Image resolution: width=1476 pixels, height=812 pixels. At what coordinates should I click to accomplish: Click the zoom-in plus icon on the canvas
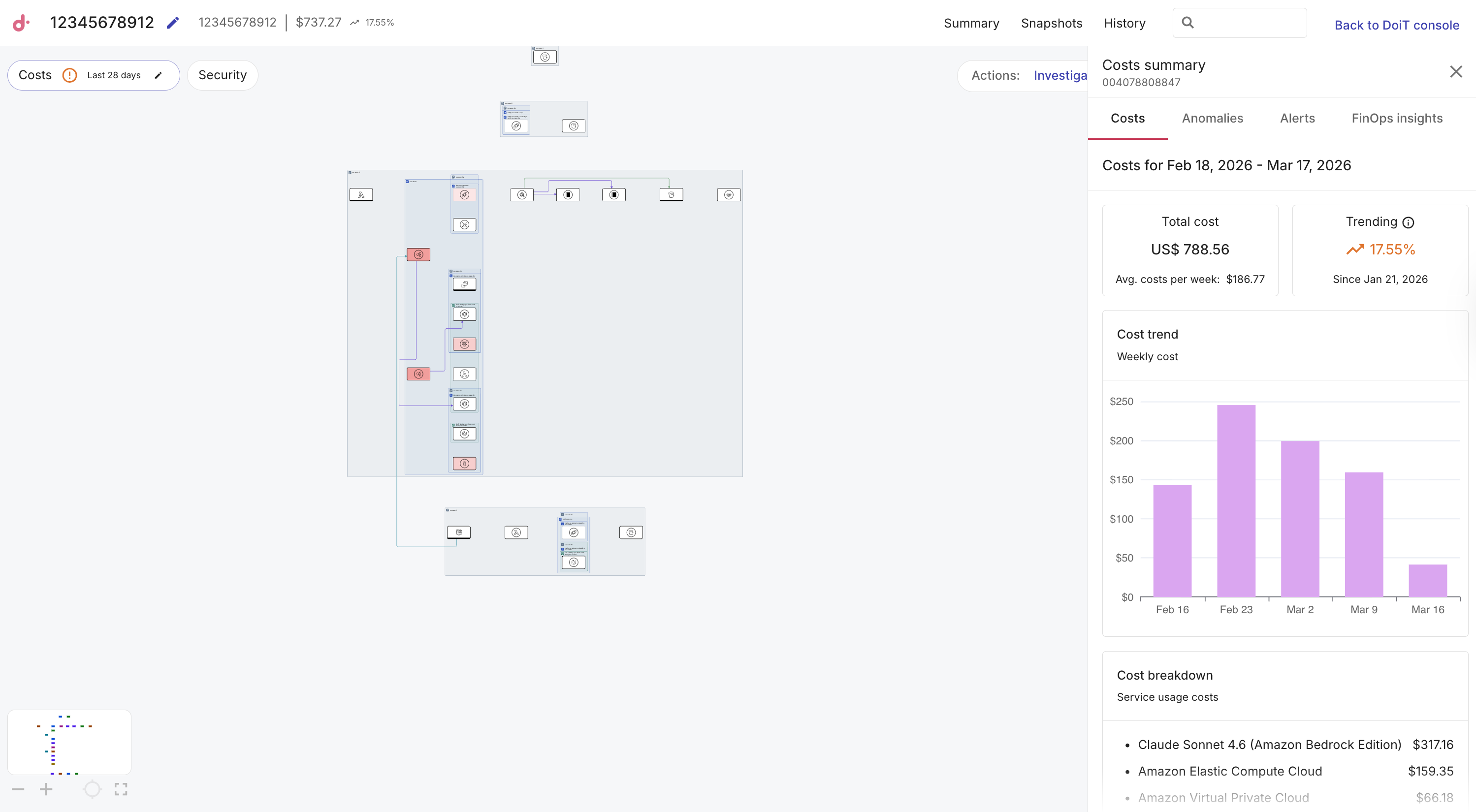coord(46,789)
